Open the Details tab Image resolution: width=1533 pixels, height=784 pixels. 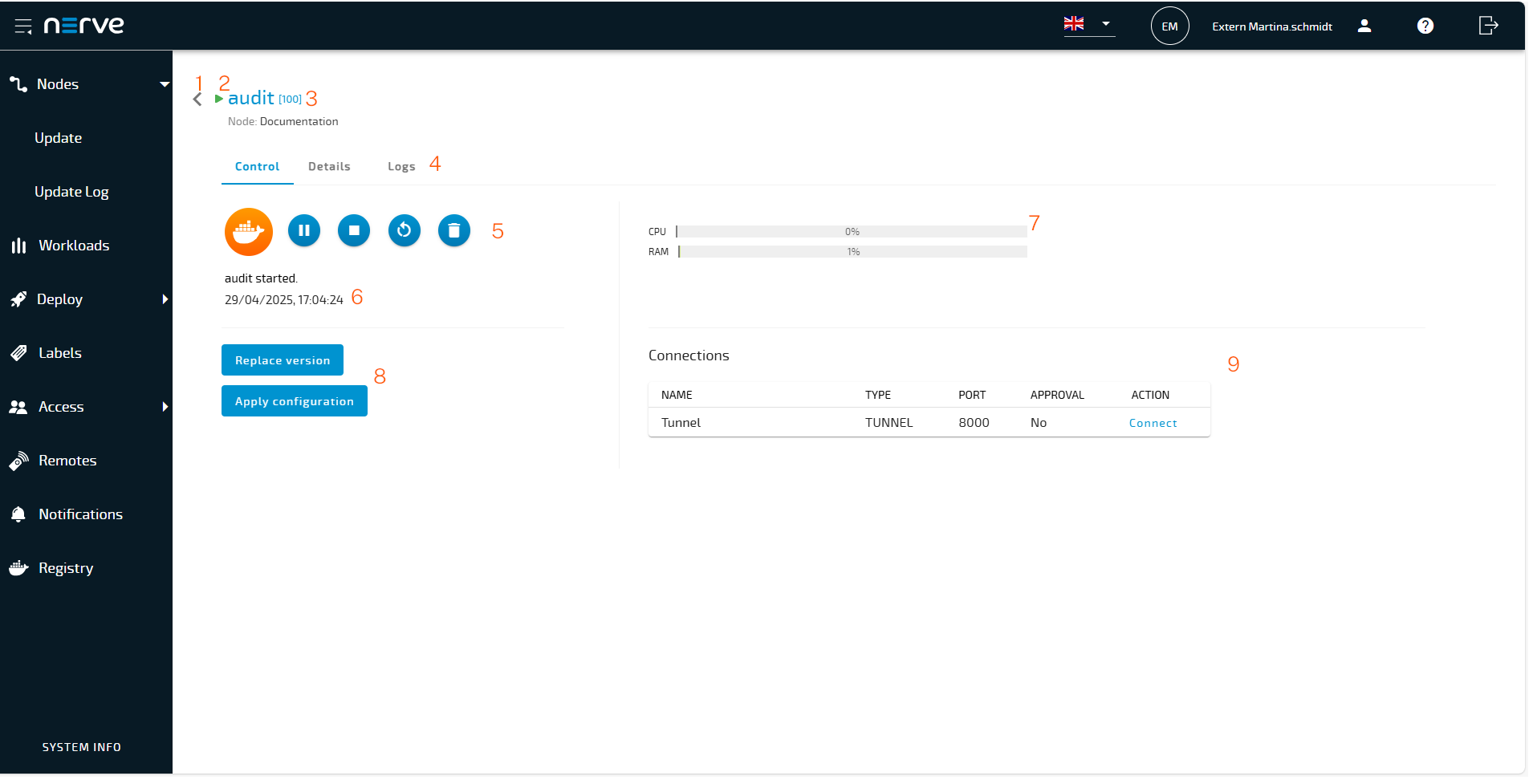(x=329, y=166)
